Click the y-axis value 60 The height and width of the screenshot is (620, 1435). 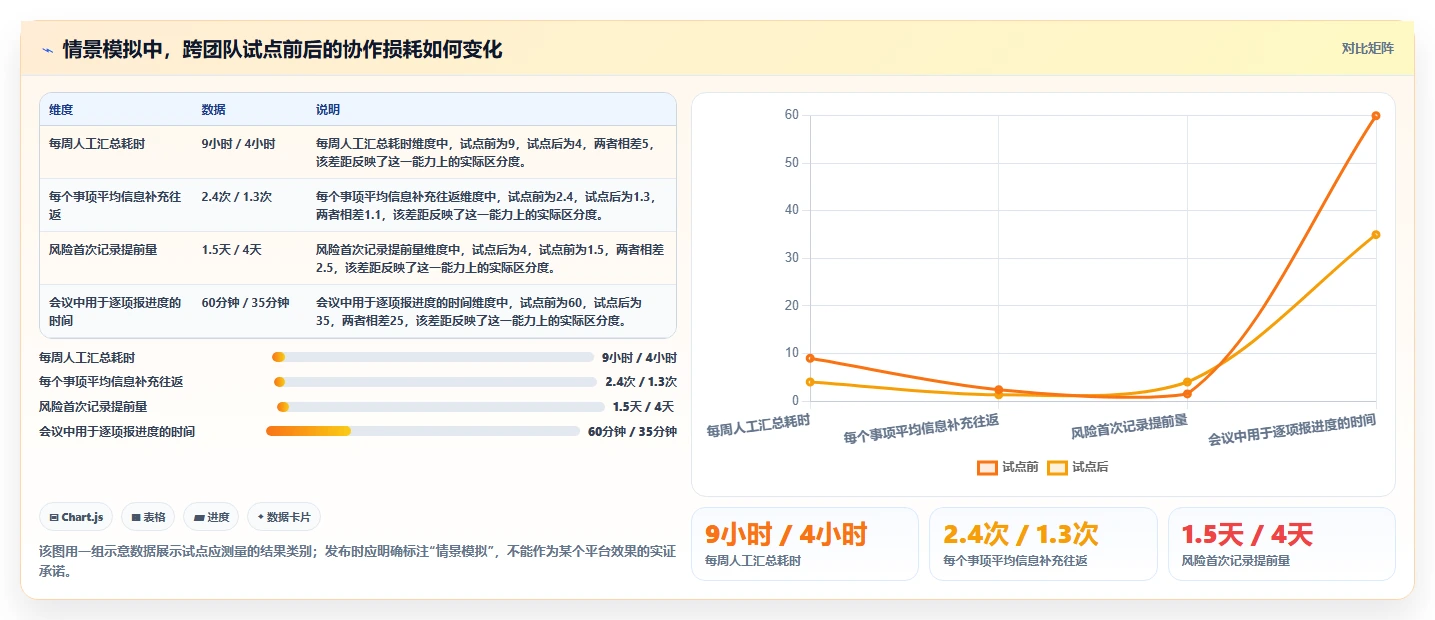[x=791, y=115]
